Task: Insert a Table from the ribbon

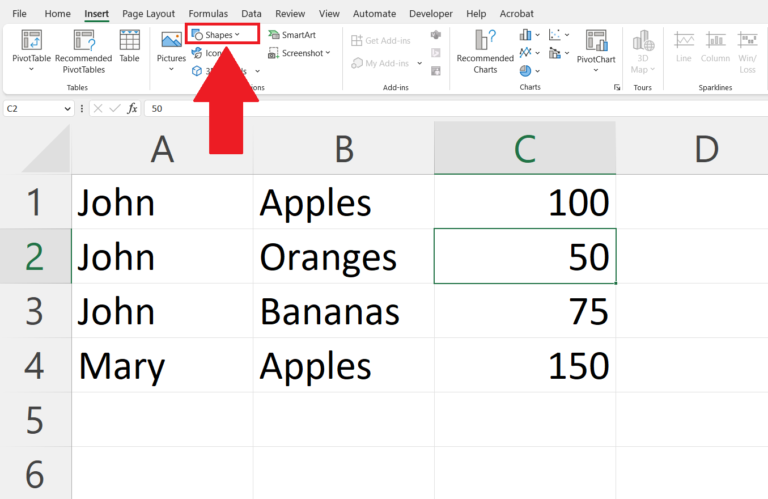Action: (129, 47)
